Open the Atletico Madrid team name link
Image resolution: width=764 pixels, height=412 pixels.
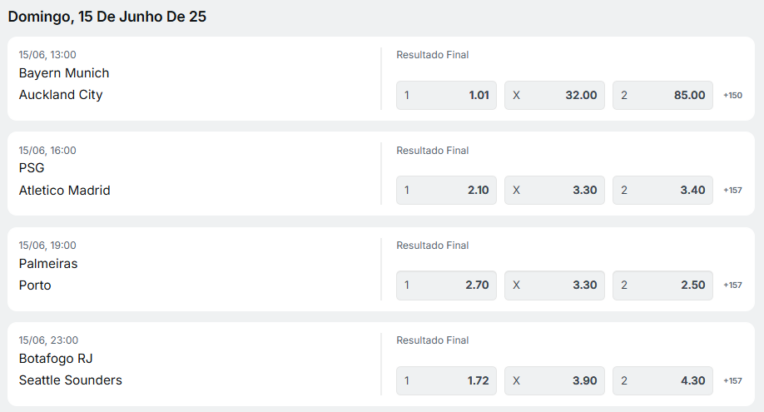pos(64,190)
